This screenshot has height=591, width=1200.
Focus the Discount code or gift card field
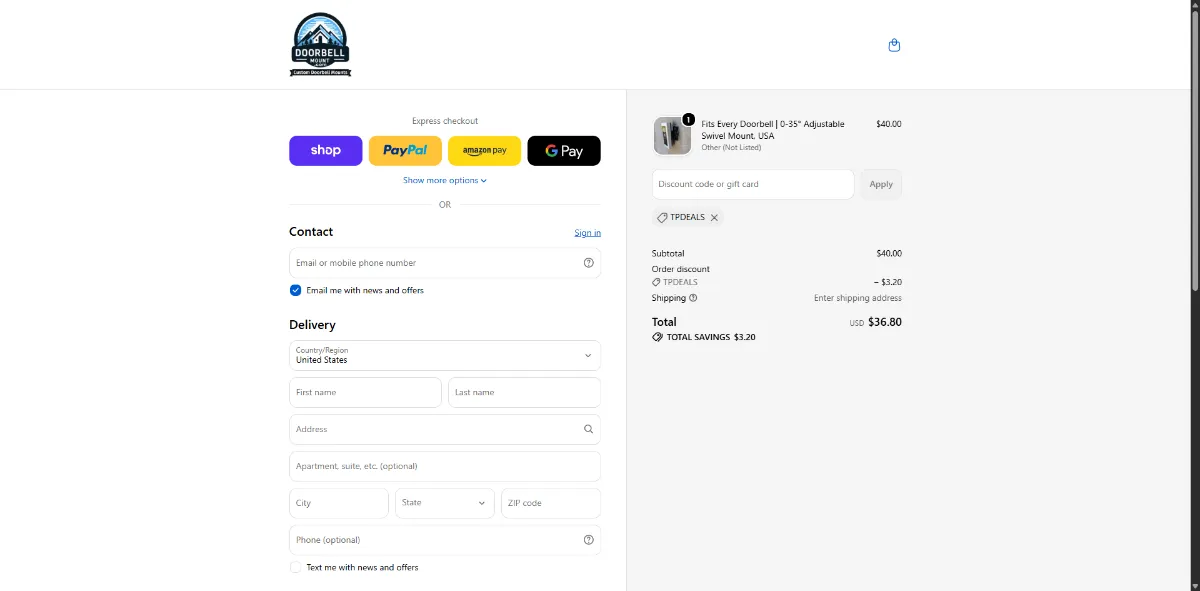pyautogui.click(x=753, y=184)
